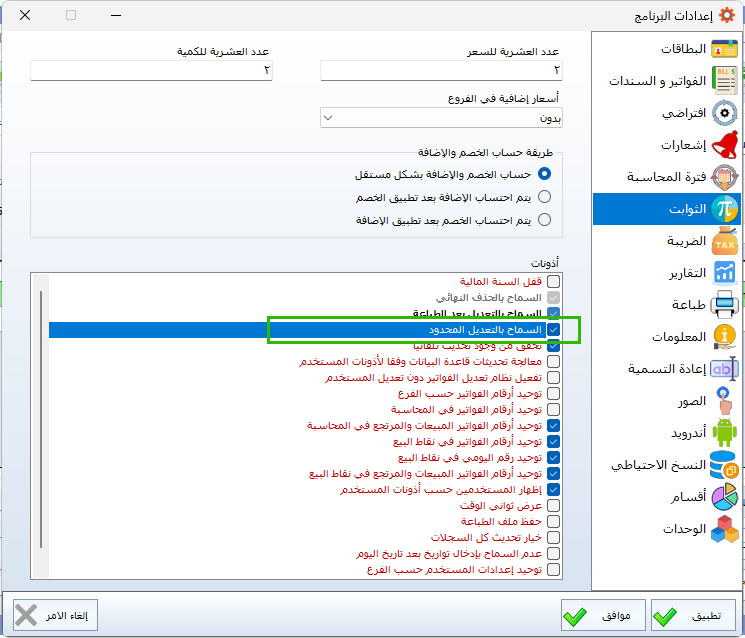Open the أندرويد Android icon
Image resolution: width=745 pixels, height=638 pixels.
pyautogui.click(x=724, y=433)
